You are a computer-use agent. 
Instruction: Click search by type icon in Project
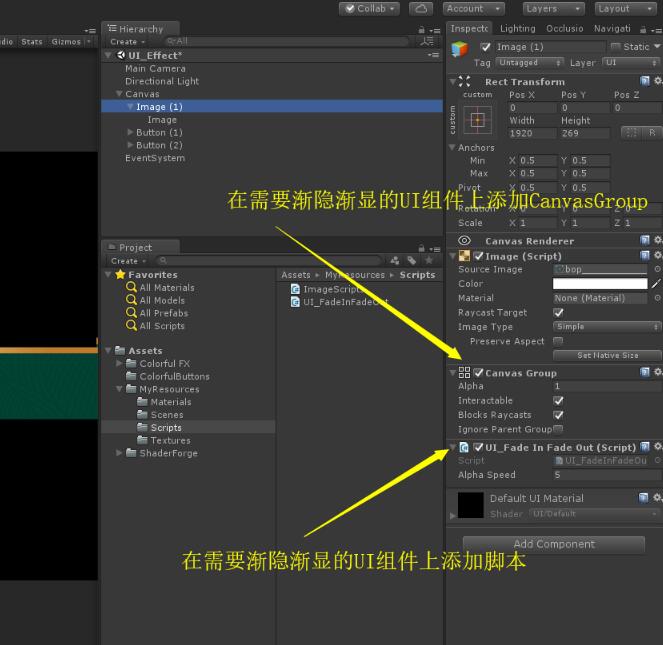[x=395, y=261]
